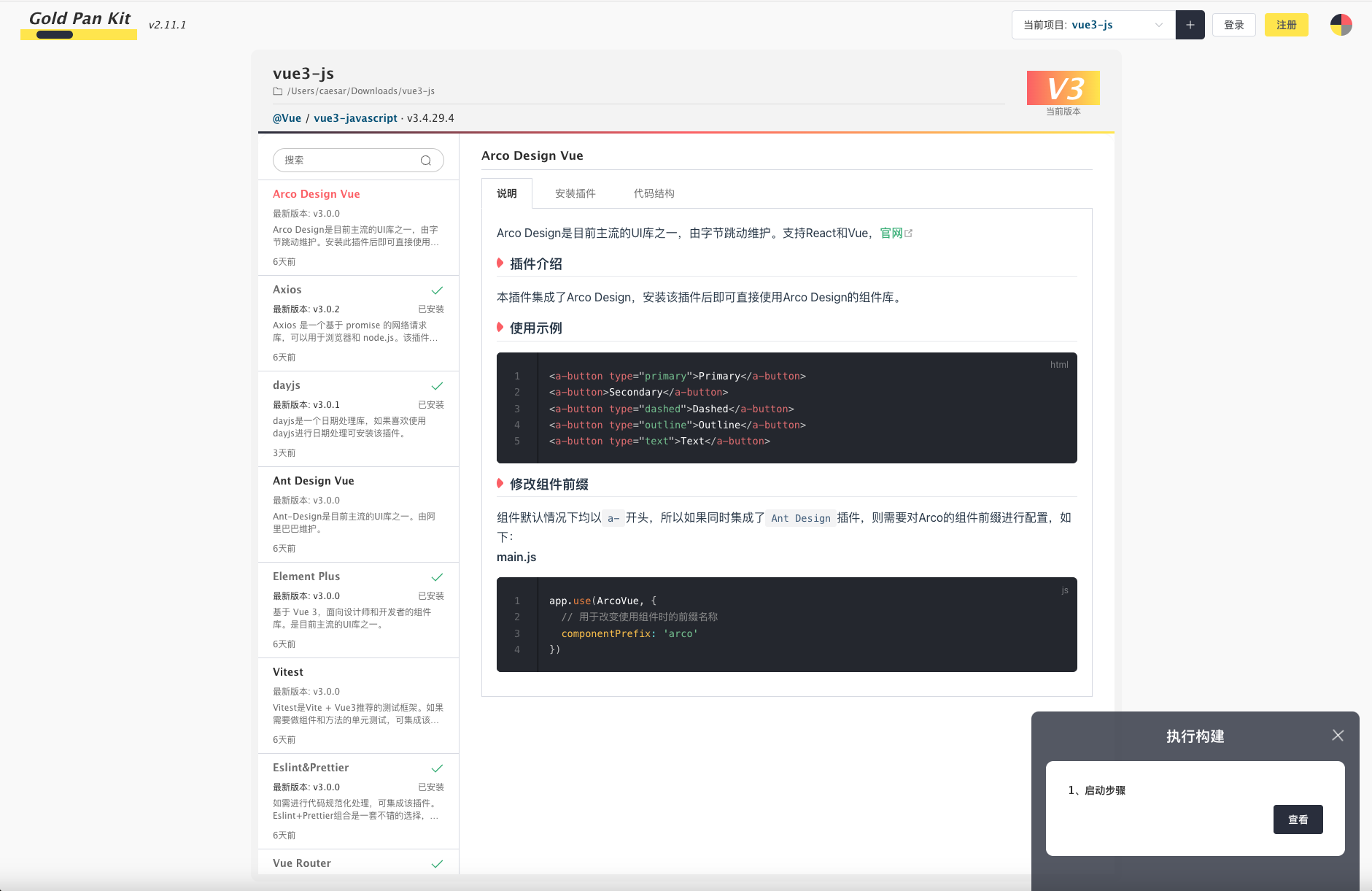Screen dimensions: 1372x891
Task: Click the 查看 button in build panel
Action: point(1298,819)
